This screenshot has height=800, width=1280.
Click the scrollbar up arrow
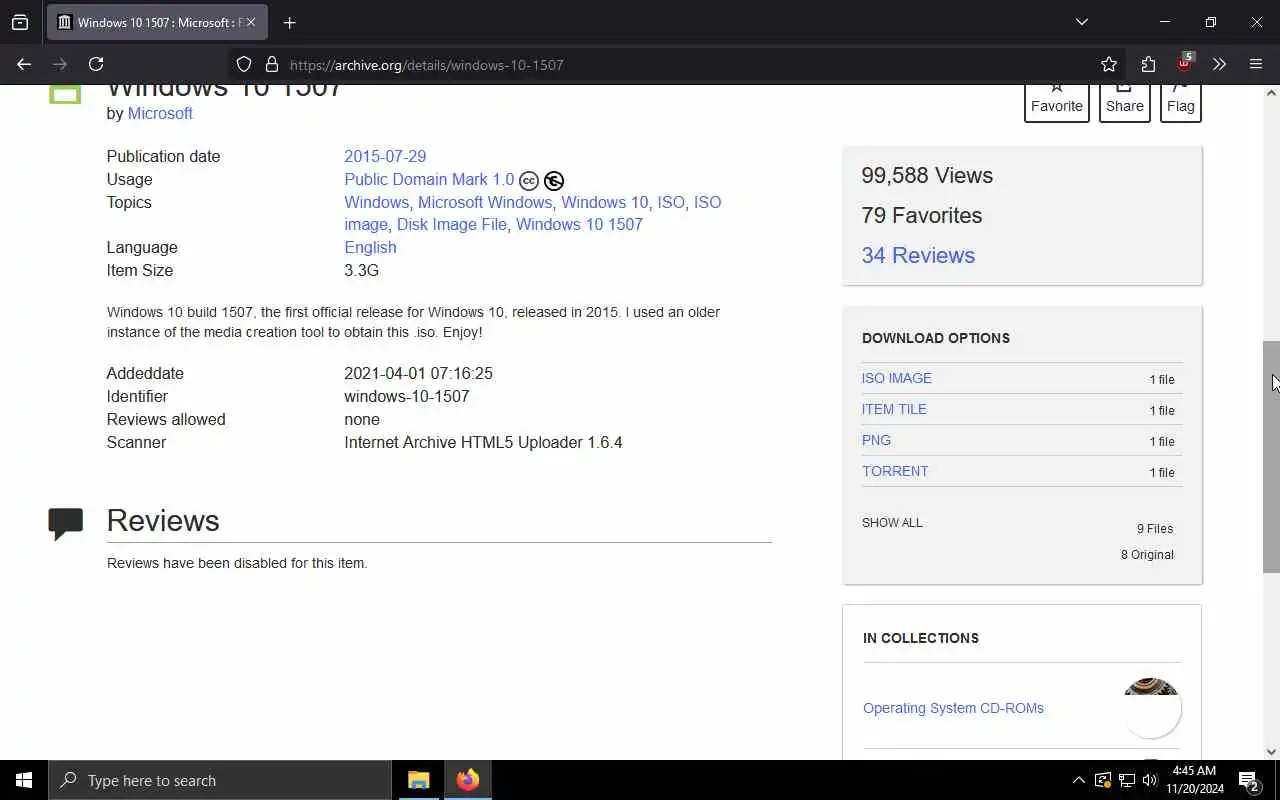[x=1271, y=92]
